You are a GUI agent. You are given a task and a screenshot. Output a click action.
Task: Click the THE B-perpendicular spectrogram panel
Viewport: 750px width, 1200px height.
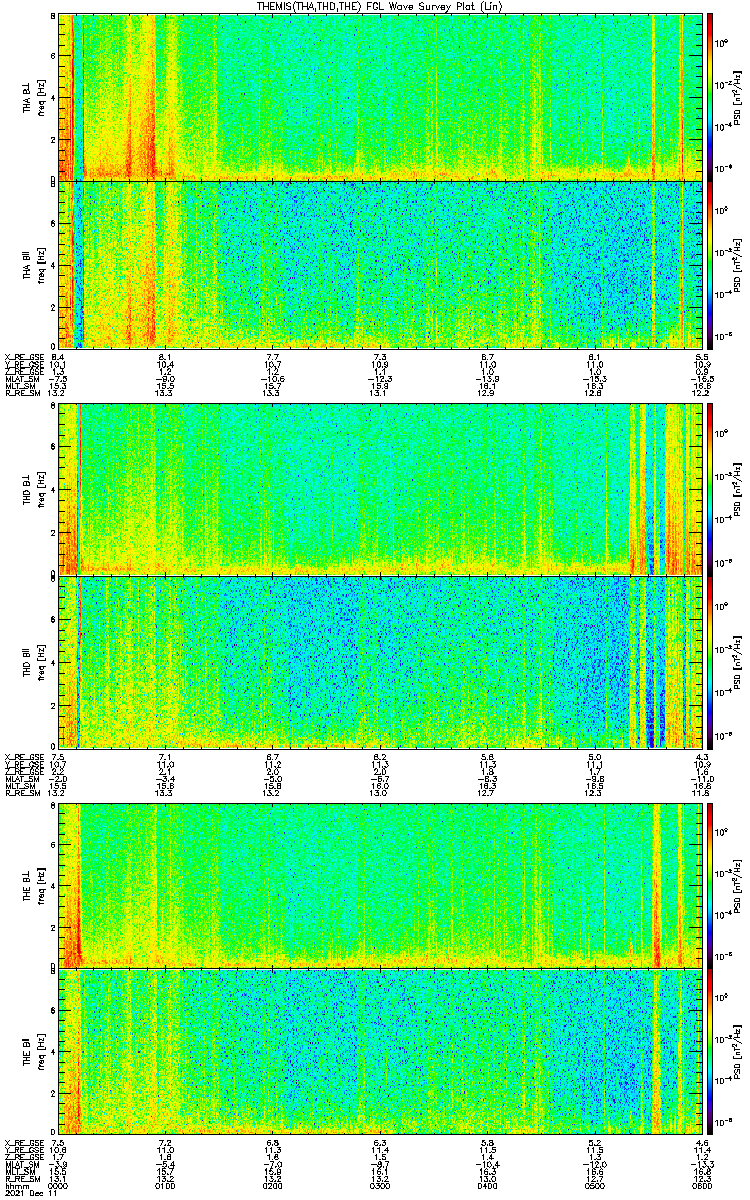click(x=381, y=884)
